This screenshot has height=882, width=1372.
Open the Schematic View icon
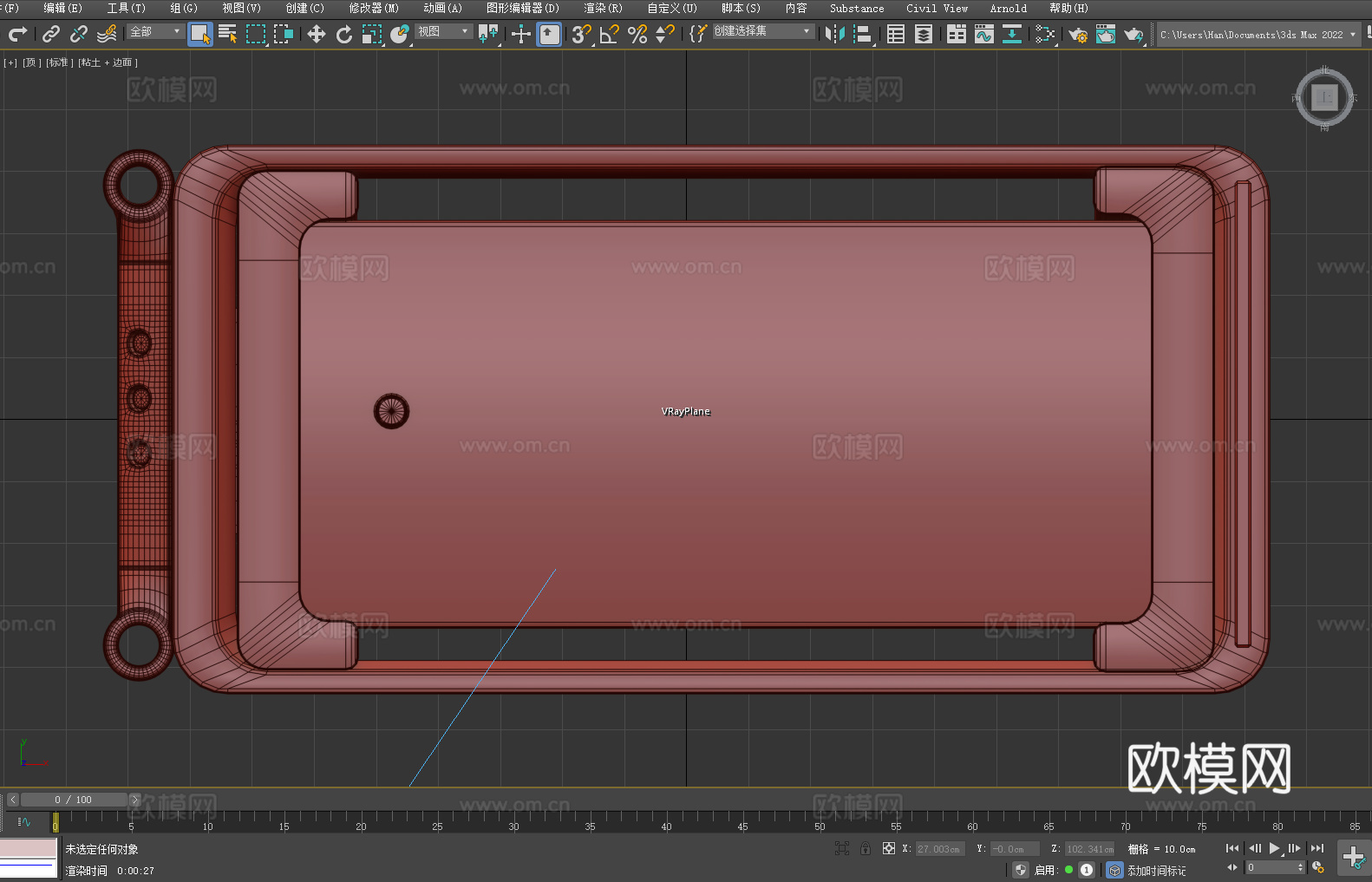[x=1011, y=34]
